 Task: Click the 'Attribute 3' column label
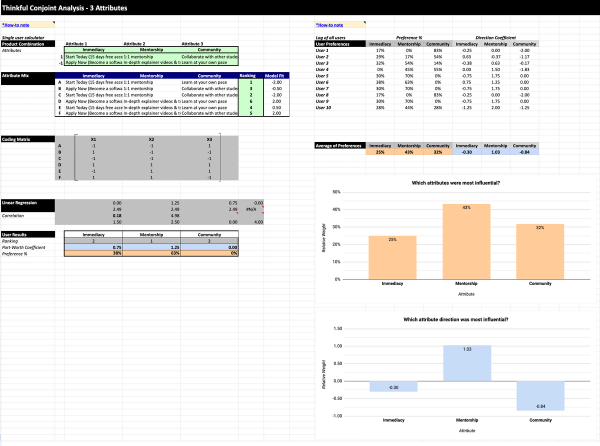pyautogui.click(x=192, y=44)
